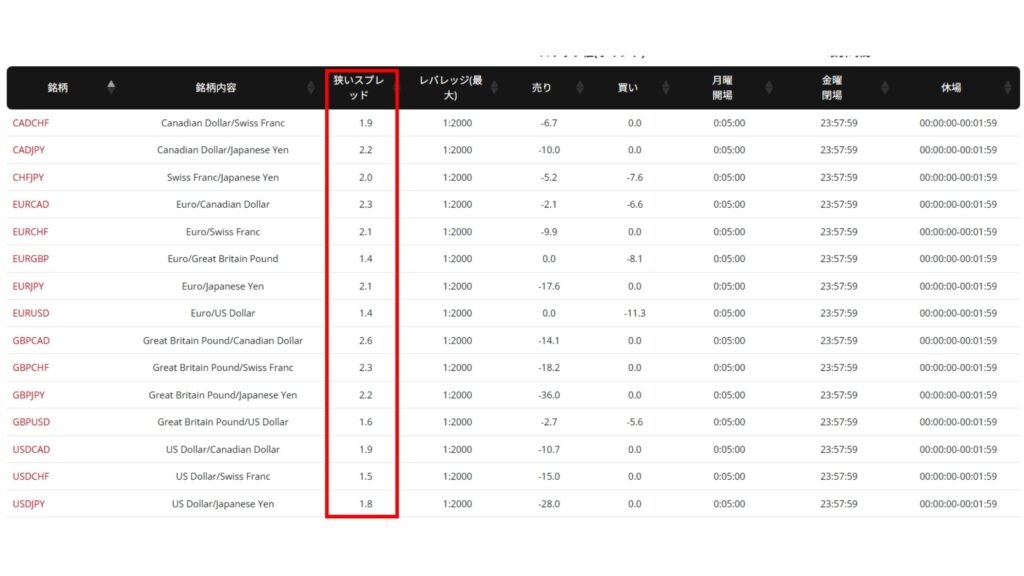Open the CADCHF symbol link
Image resolution: width=1024 pixels, height=576 pixels.
(x=31, y=123)
